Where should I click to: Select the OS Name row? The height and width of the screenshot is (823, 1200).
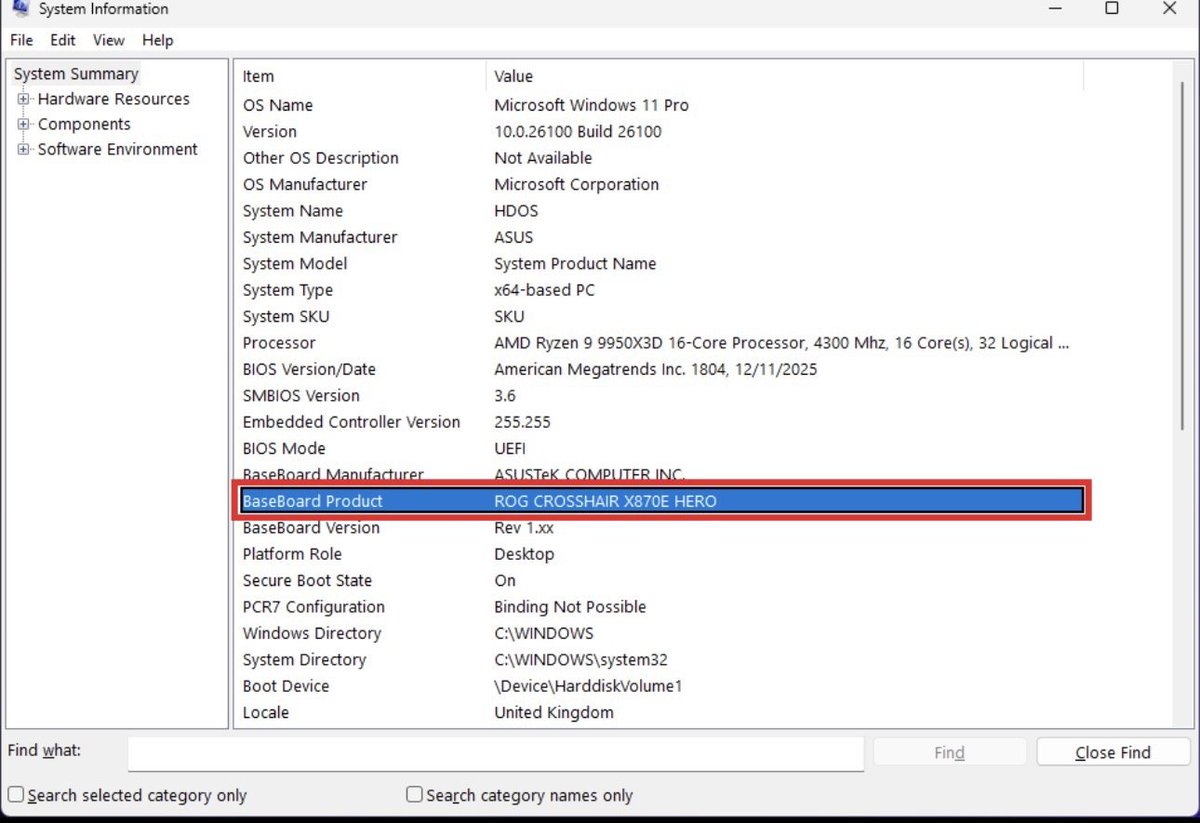point(662,105)
